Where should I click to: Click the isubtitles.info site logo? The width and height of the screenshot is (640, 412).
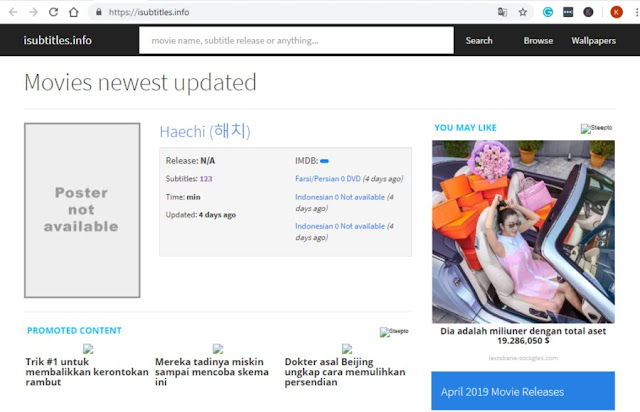click(58, 40)
